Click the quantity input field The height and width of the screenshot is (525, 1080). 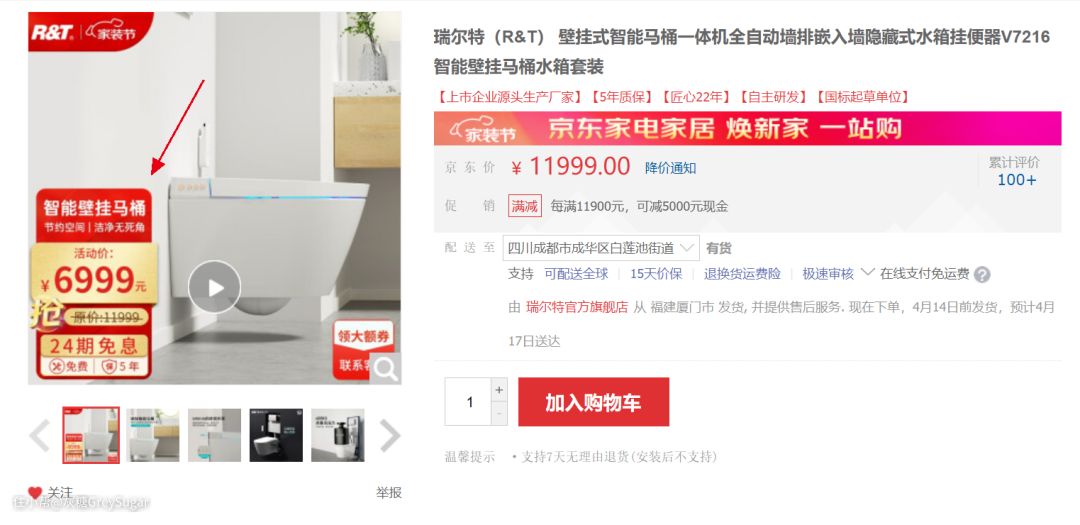point(468,402)
